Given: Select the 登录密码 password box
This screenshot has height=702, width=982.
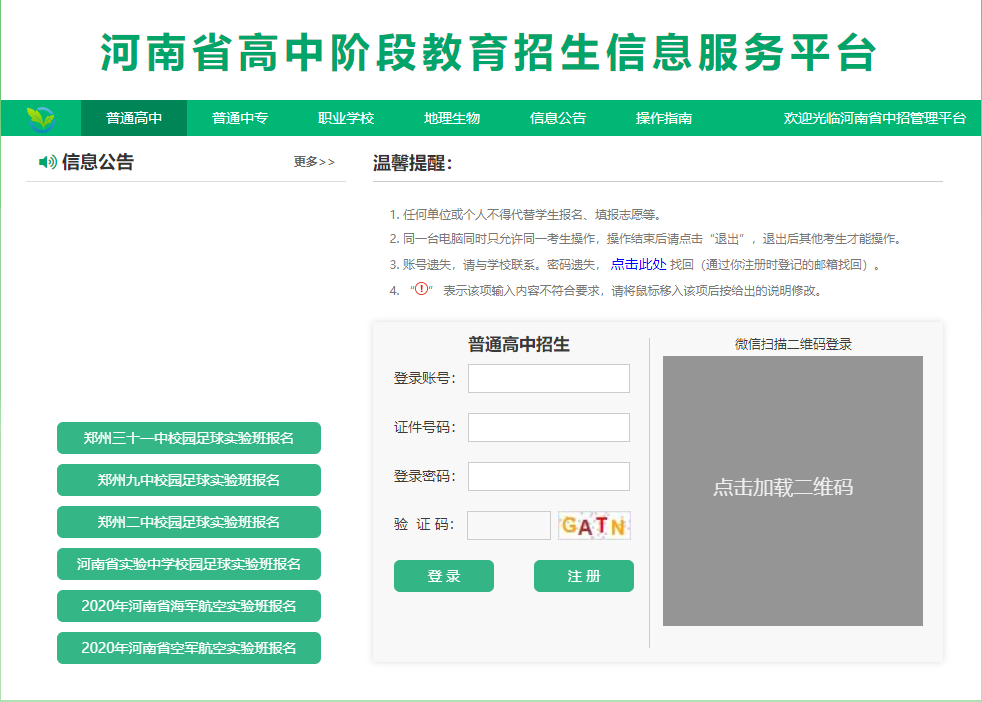Looking at the screenshot, I should click(549, 476).
